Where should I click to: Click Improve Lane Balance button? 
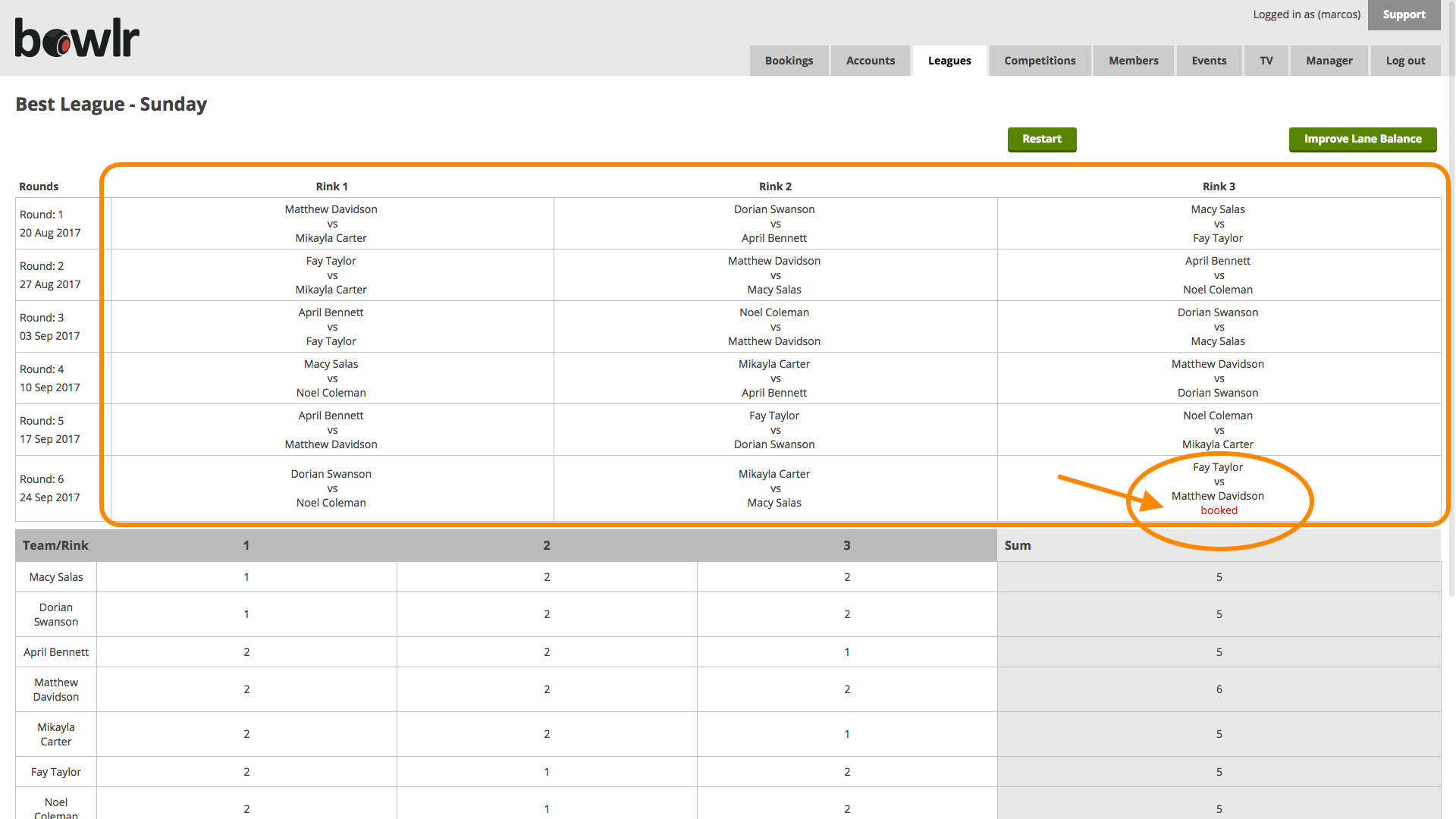[1363, 139]
